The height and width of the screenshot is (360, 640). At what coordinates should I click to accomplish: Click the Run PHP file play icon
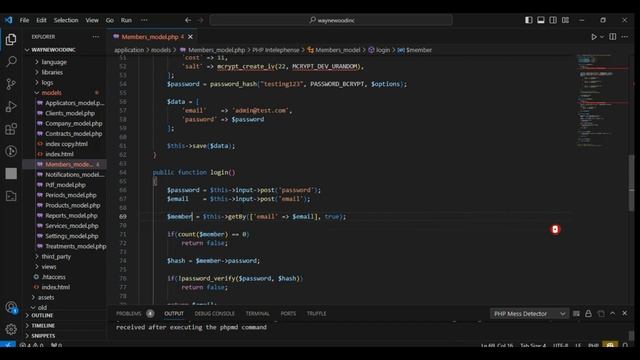(x=594, y=37)
